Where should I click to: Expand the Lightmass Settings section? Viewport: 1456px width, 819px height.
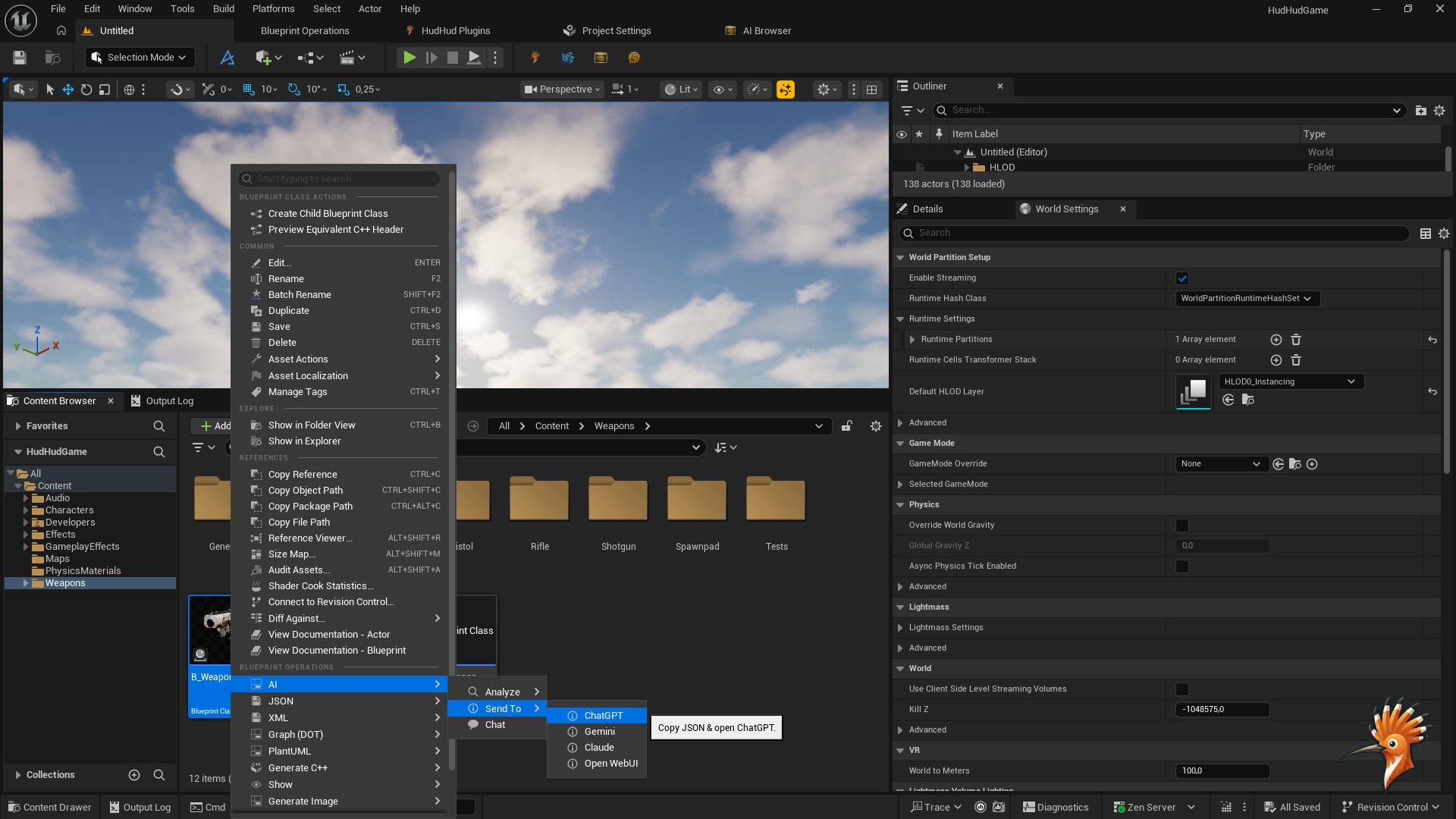[x=900, y=628]
